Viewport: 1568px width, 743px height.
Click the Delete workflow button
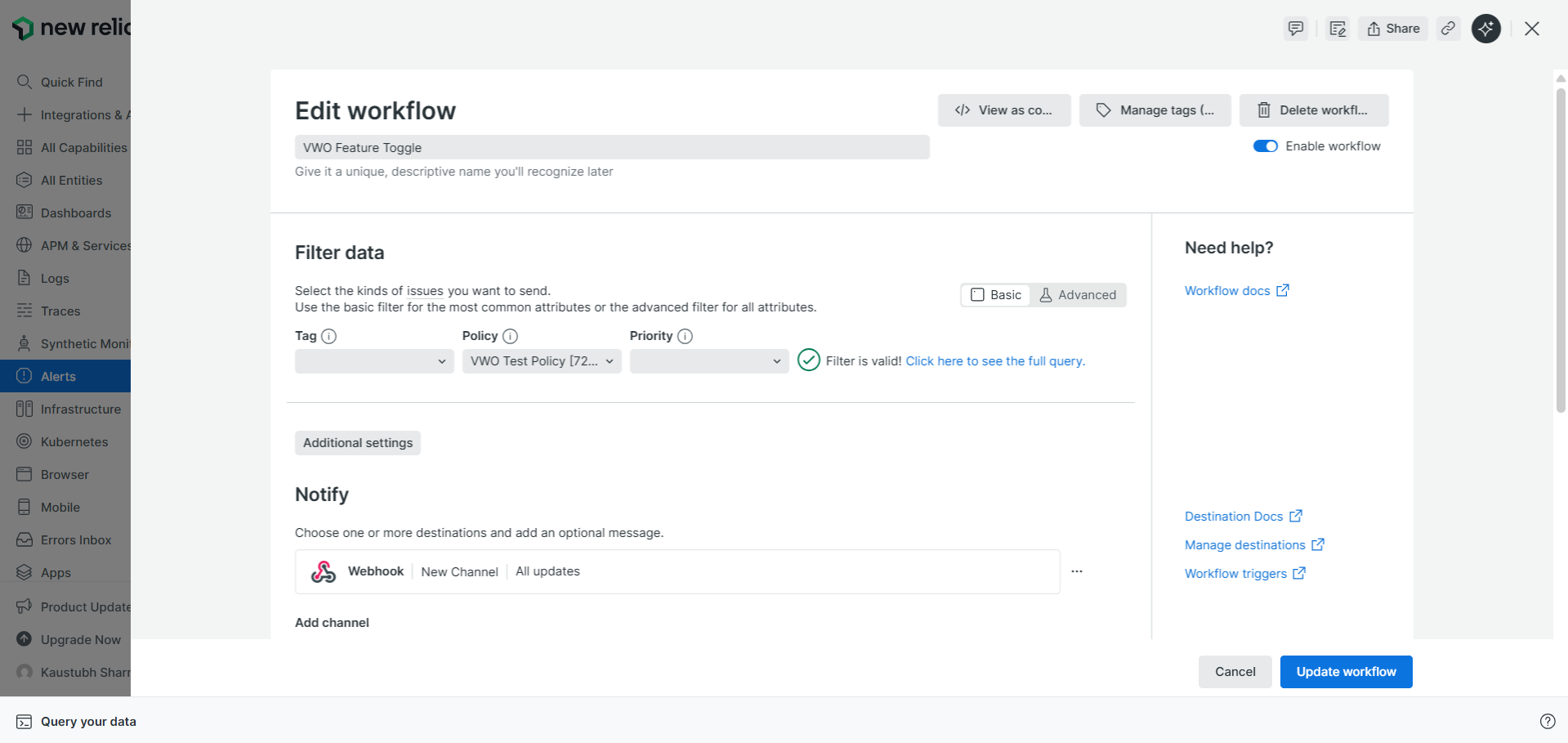pyautogui.click(x=1314, y=110)
